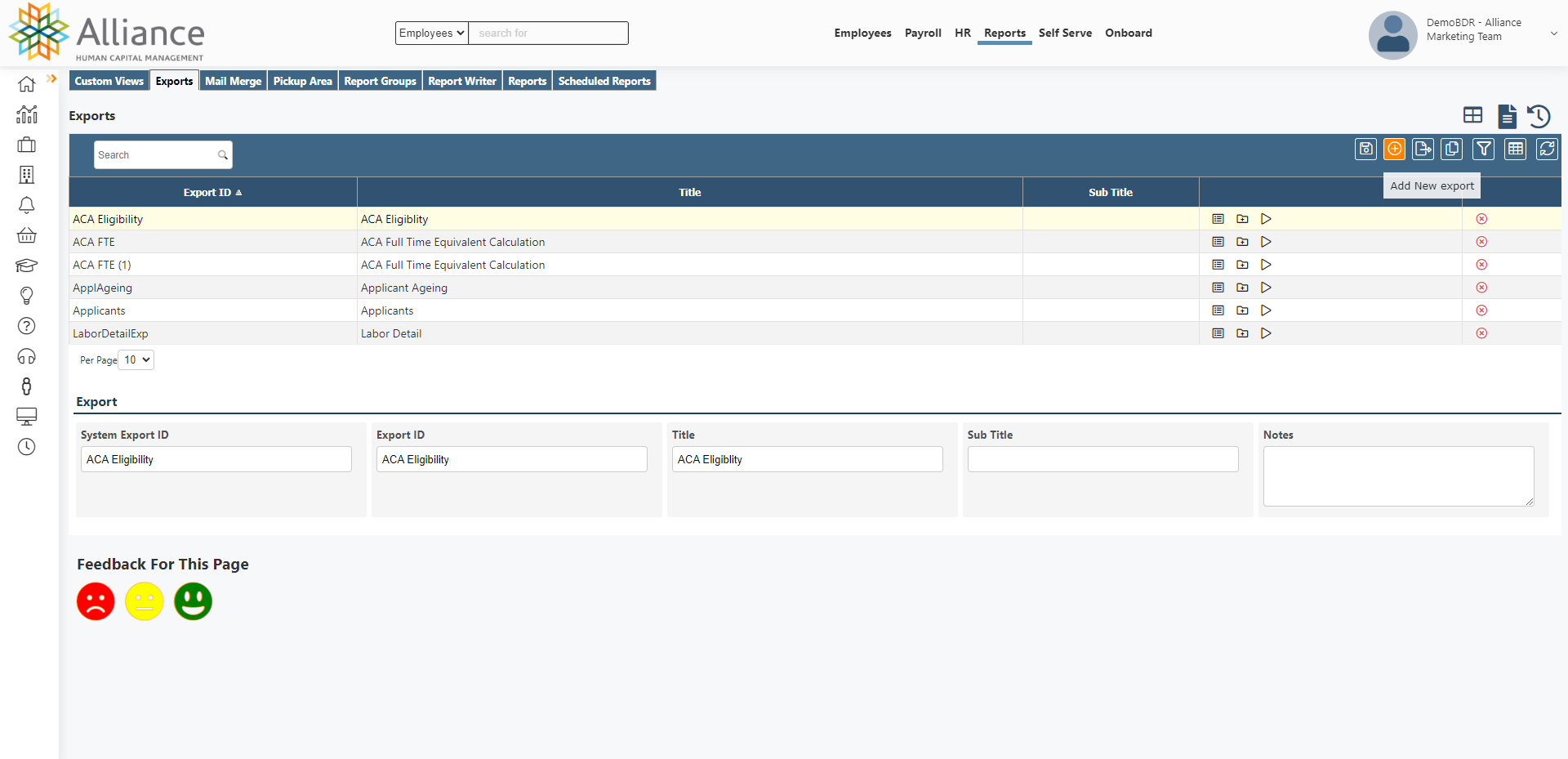Open the Per Page dropdown

(x=136, y=360)
